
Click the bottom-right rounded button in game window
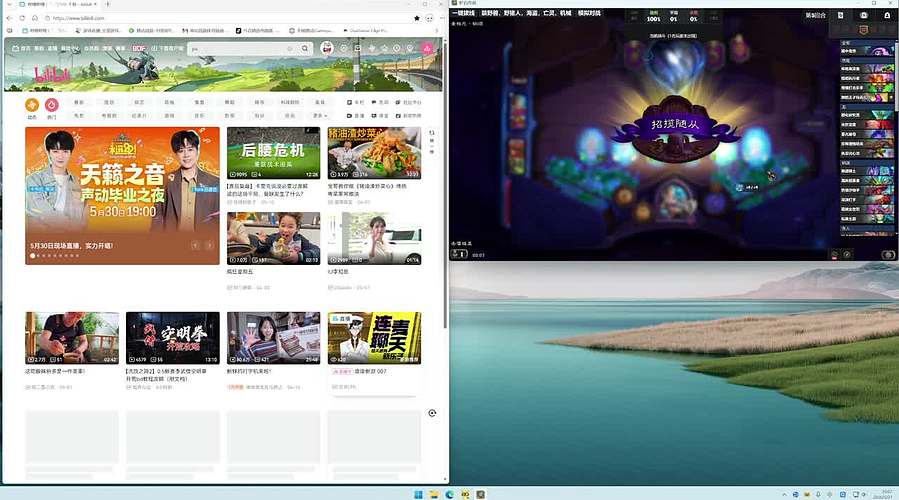tap(889, 255)
